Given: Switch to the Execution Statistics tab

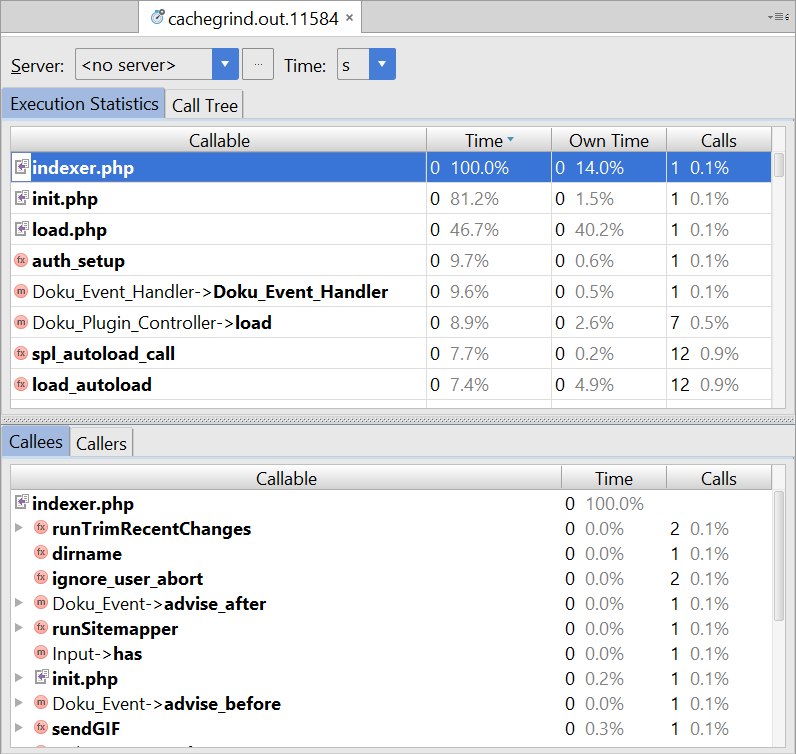Looking at the screenshot, I should click(x=84, y=104).
